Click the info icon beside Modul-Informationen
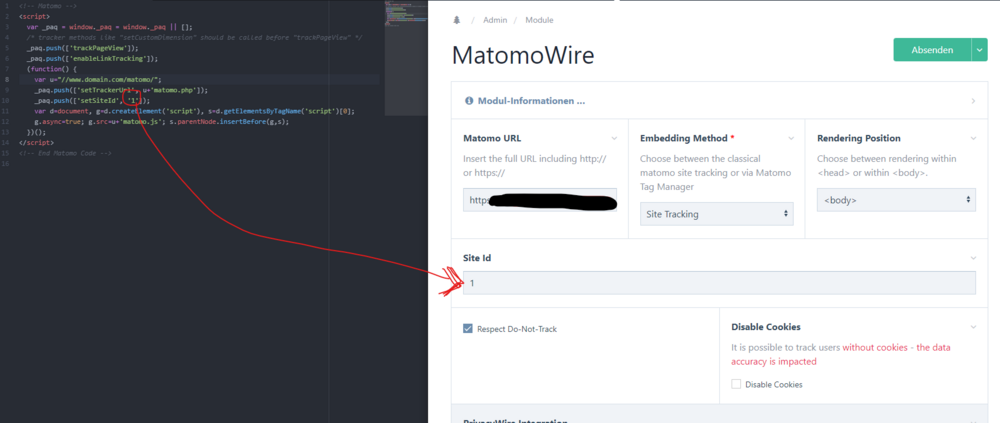 (468, 101)
